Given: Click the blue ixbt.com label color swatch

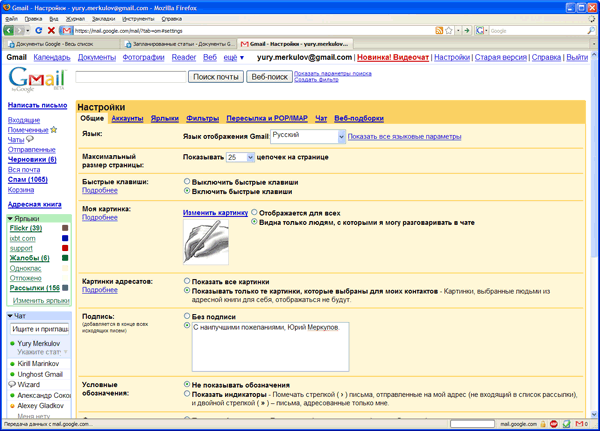Looking at the screenshot, I should tap(65, 238).
